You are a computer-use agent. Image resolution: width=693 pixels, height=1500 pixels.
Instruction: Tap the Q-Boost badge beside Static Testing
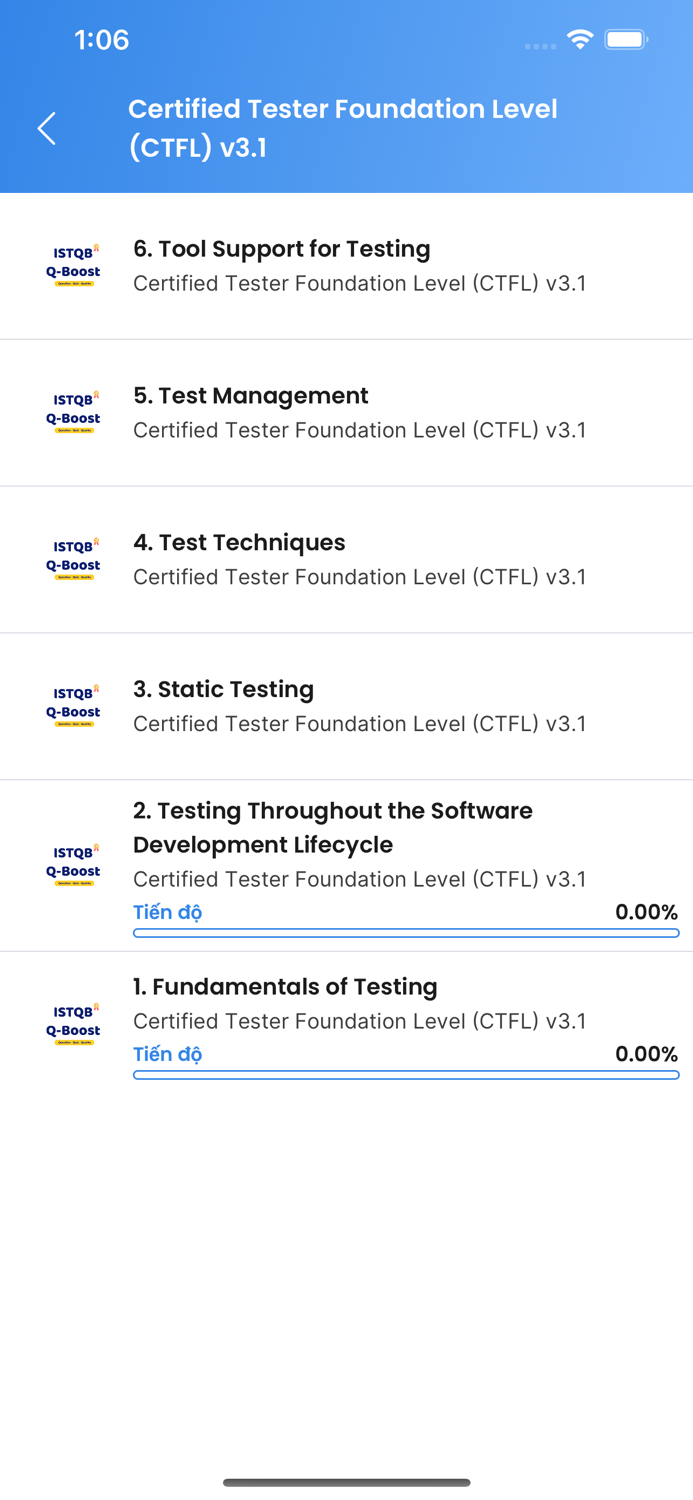(x=73, y=704)
